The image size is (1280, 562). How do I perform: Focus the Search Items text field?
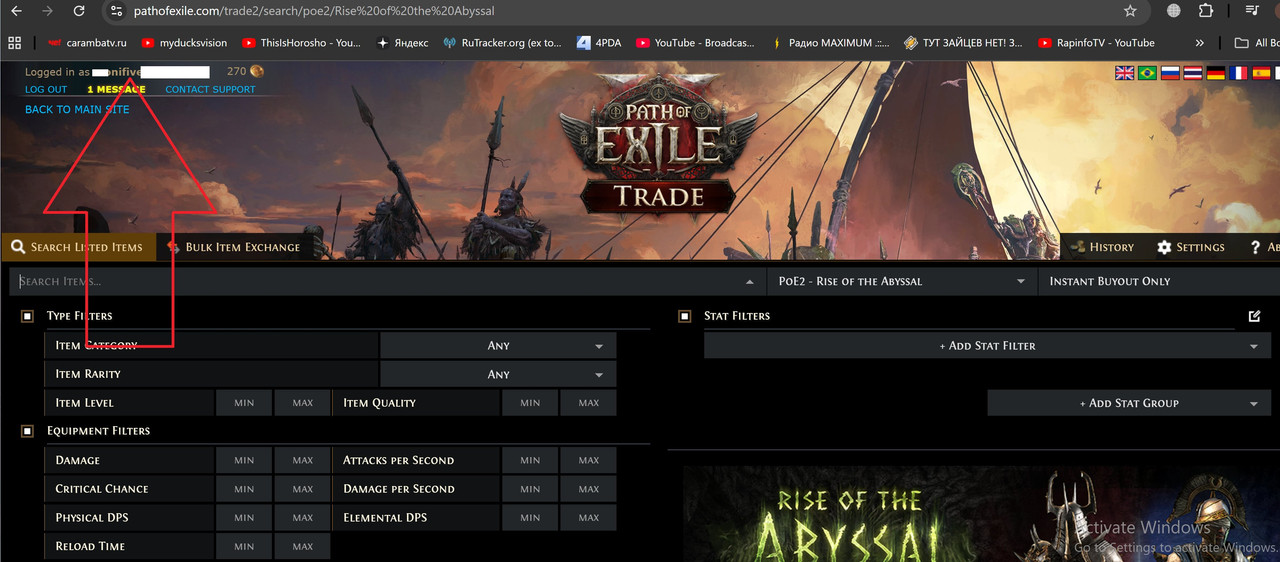coord(387,281)
